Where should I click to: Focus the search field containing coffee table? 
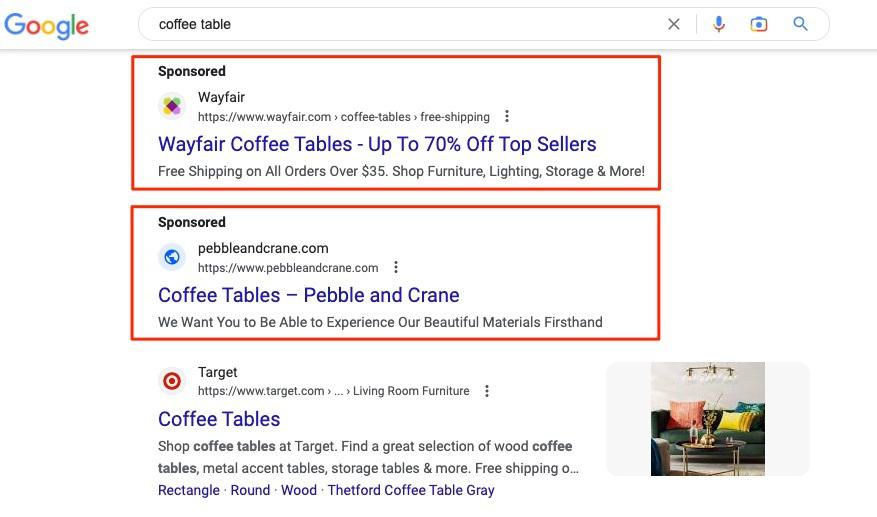click(400, 24)
